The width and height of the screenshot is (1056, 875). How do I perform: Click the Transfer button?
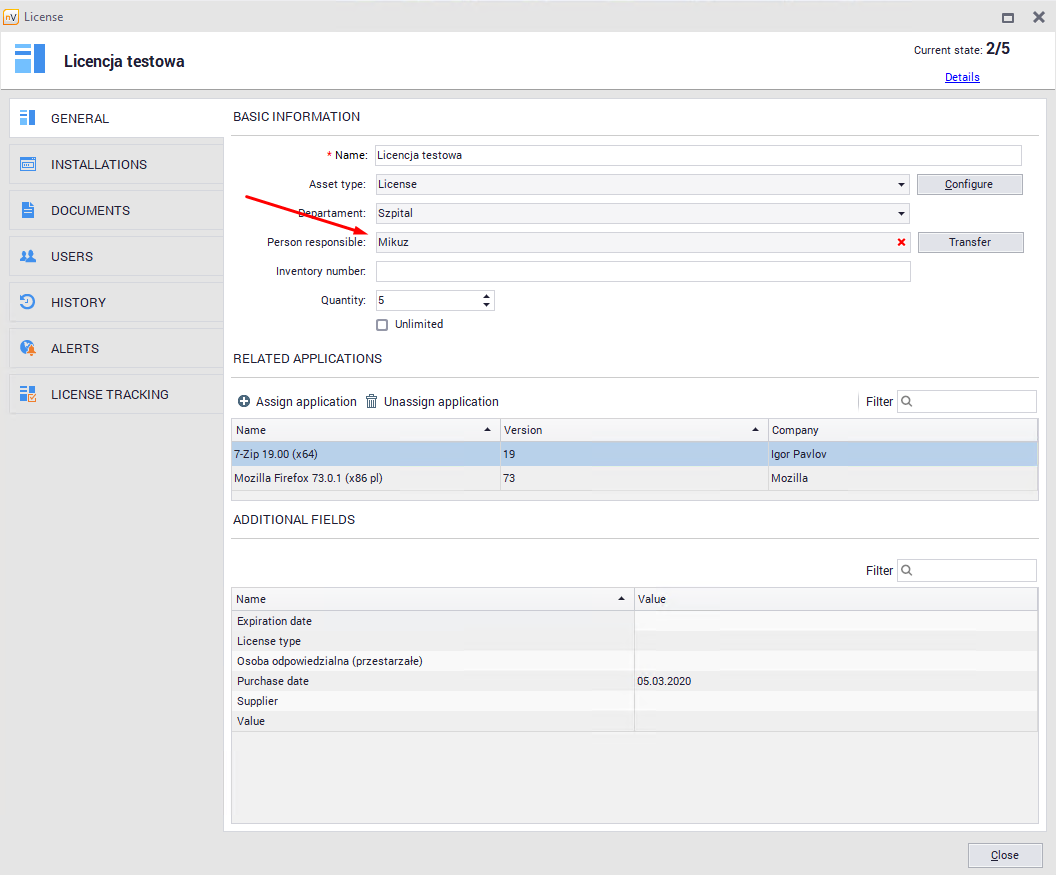tap(970, 242)
